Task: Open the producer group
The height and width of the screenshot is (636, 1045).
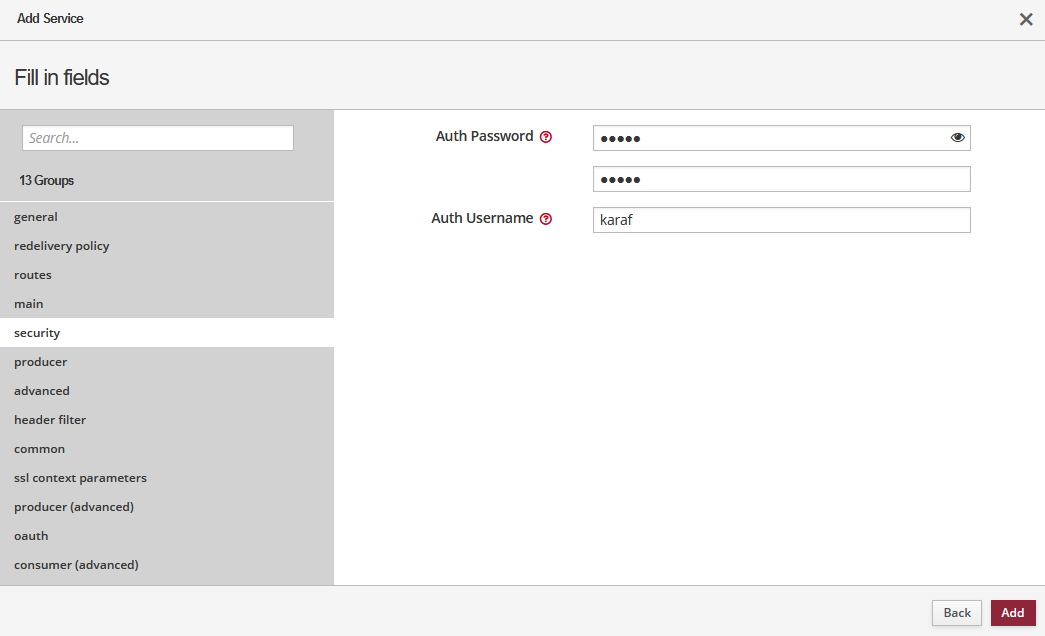Action: 40,362
